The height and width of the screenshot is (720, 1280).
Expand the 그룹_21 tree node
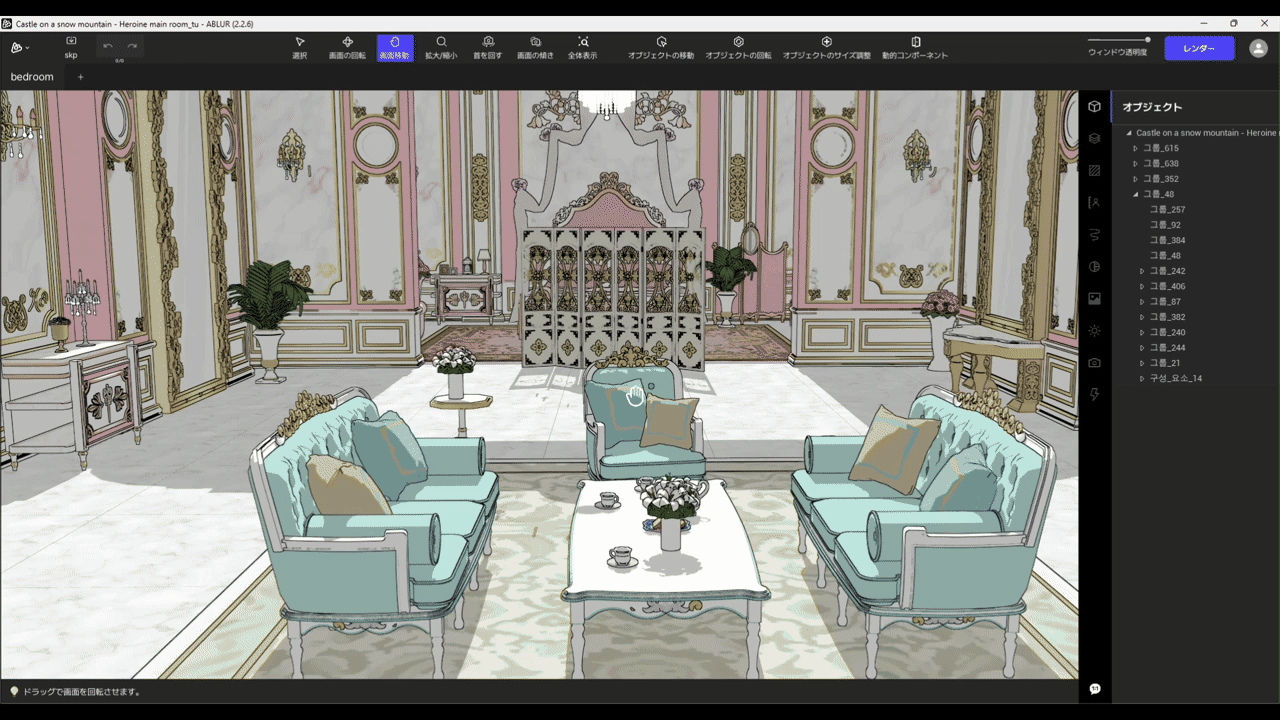coord(1143,363)
